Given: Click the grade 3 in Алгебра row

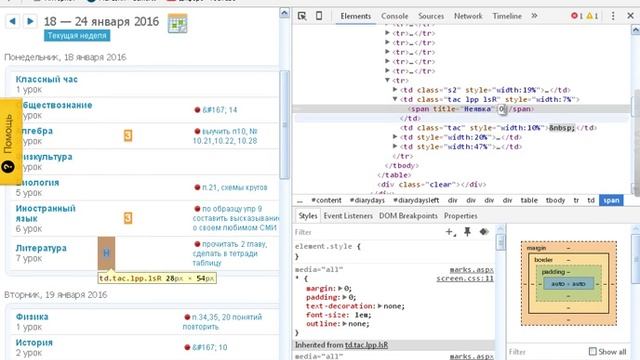Looking at the screenshot, I should [128, 136].
